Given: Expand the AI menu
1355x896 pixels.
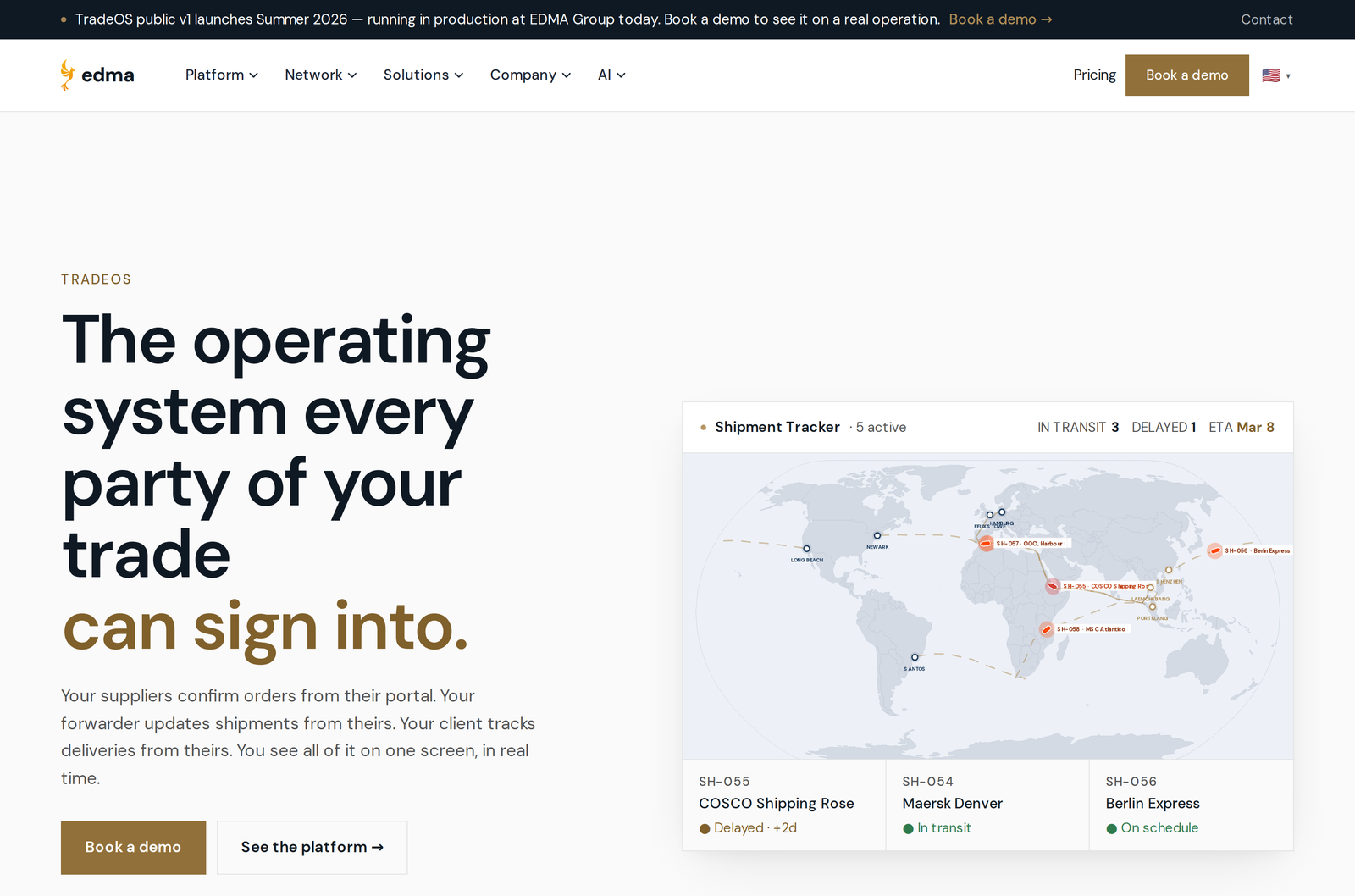Looking at the screenshot, I should 611,75.
